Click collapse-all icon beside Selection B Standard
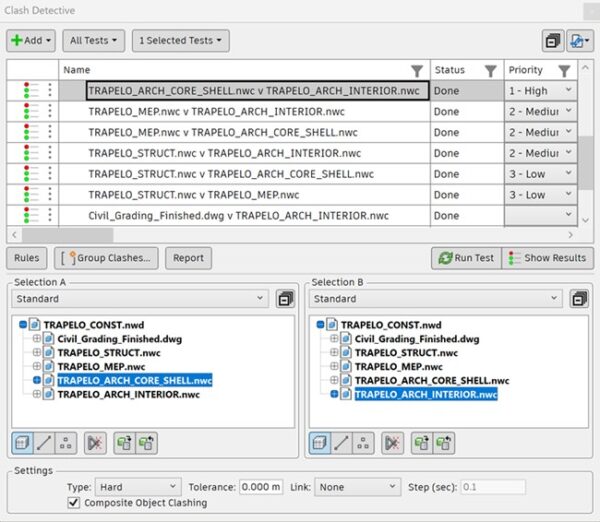The width and height of the screenshot is (600, 522). click(x=579, y=299)
